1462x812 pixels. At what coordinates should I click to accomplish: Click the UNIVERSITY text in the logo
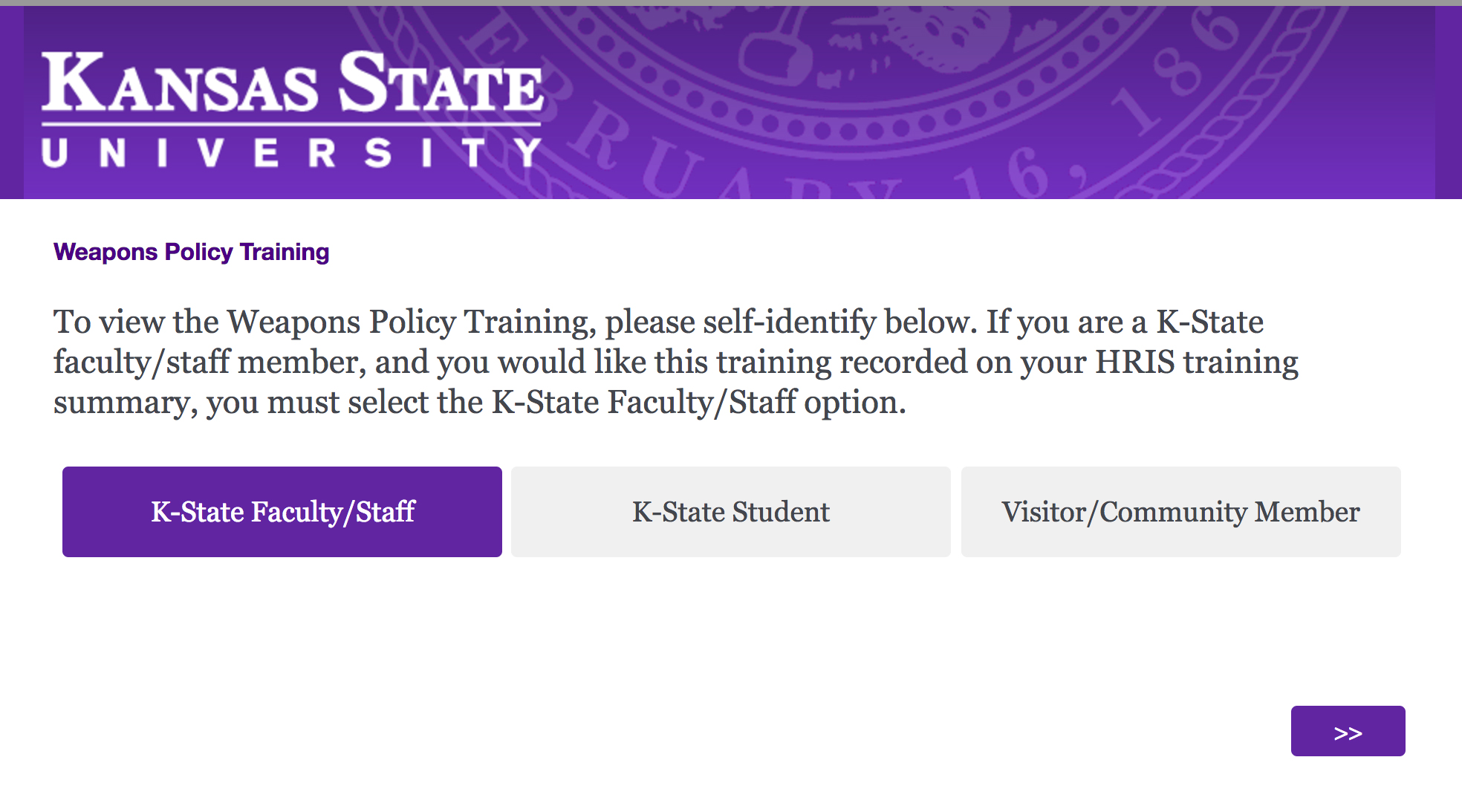point(292,152)
